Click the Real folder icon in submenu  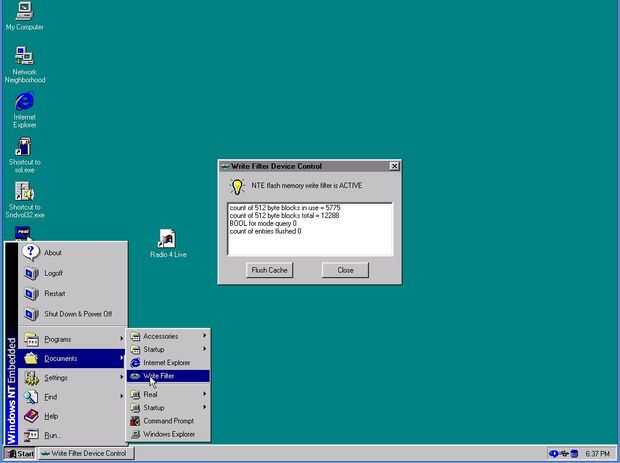click(135, 394)
